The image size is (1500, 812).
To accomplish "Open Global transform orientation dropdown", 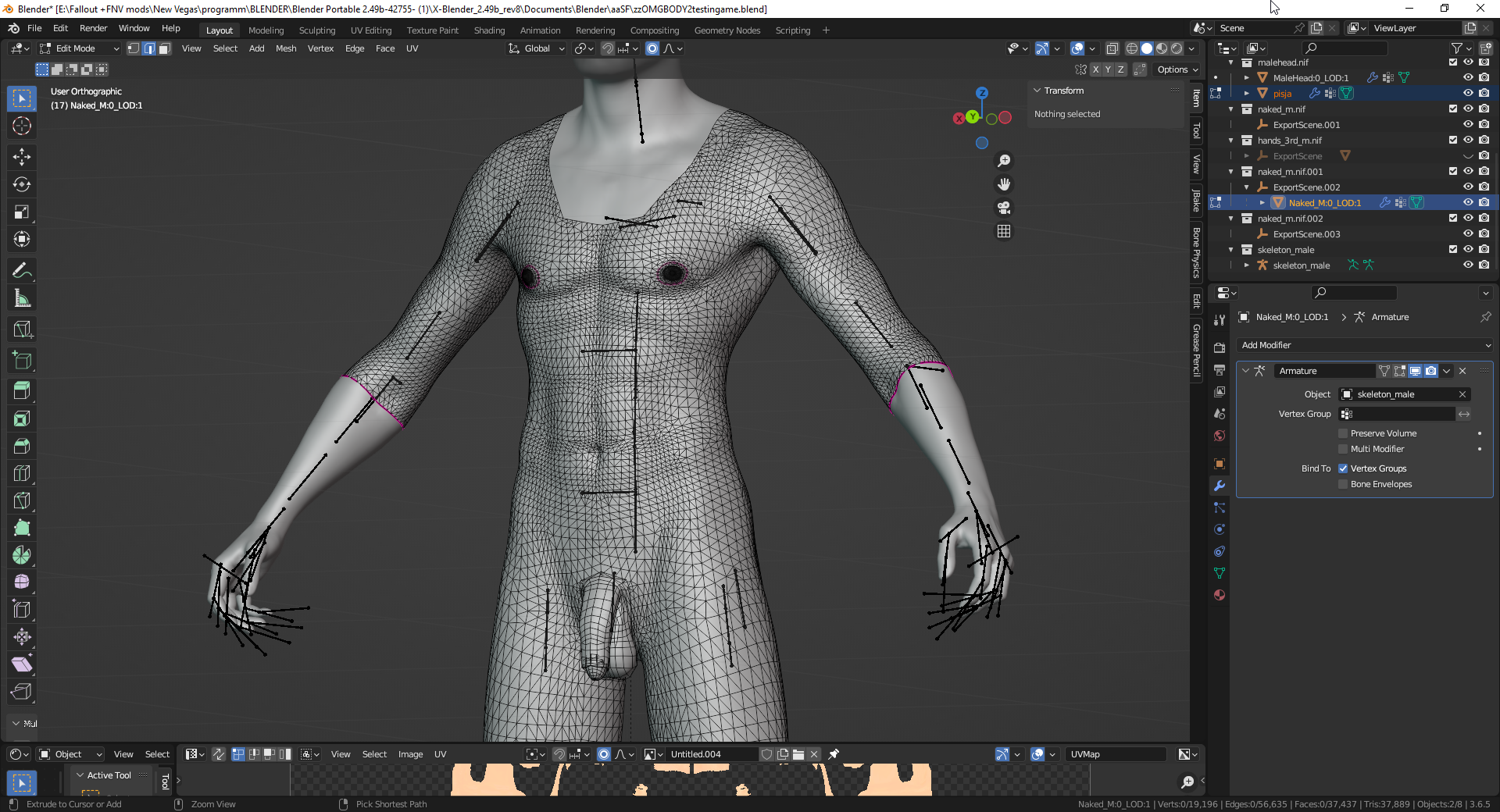I will click(x=536, y=48).
